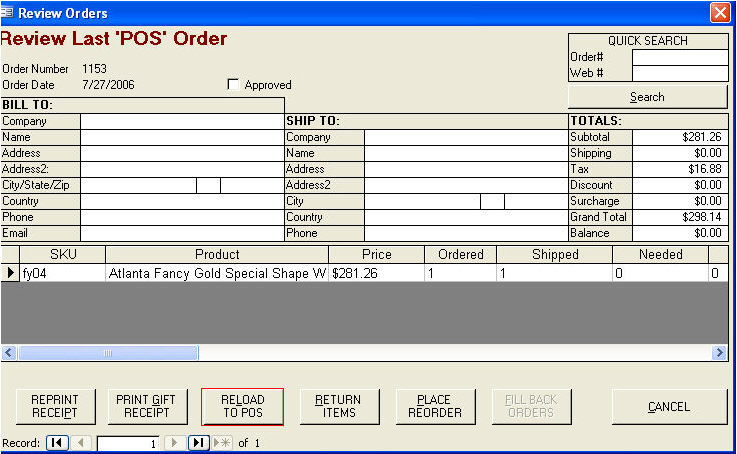Click the Ship To Phone field
Viewport: 737px width, 454px height.
coord(466,233)
